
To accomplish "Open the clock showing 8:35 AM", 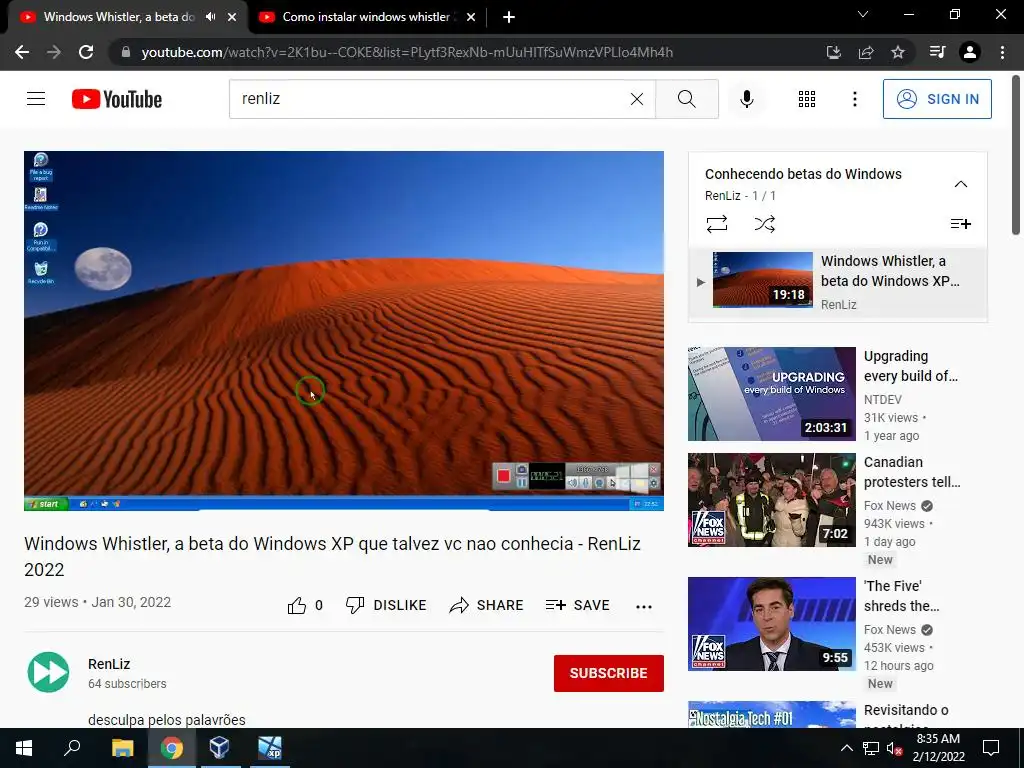I will coord(938,748).
